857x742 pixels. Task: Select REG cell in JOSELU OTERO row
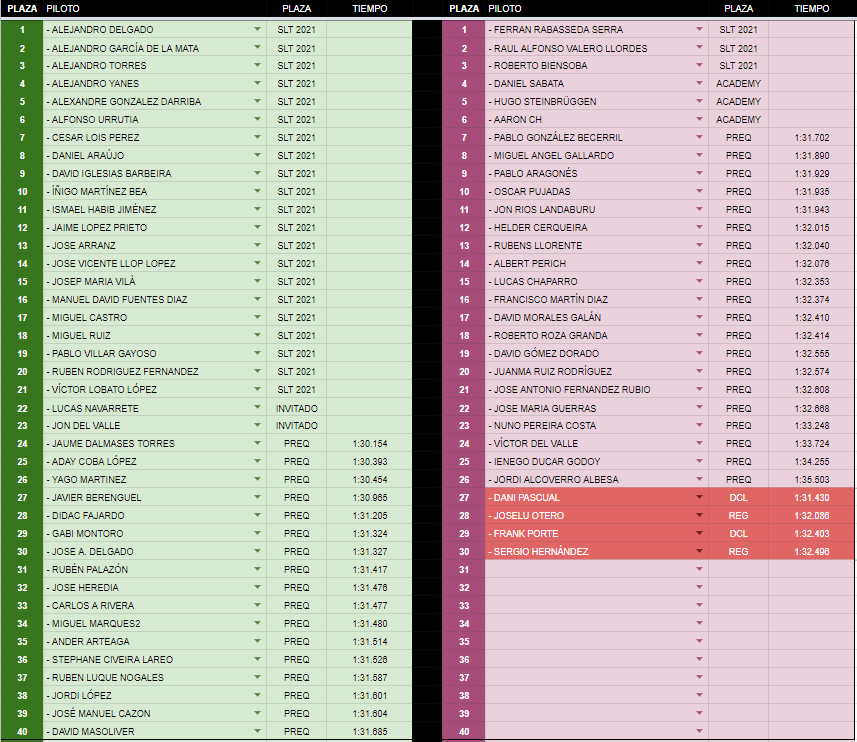click(x=738, y=516)
